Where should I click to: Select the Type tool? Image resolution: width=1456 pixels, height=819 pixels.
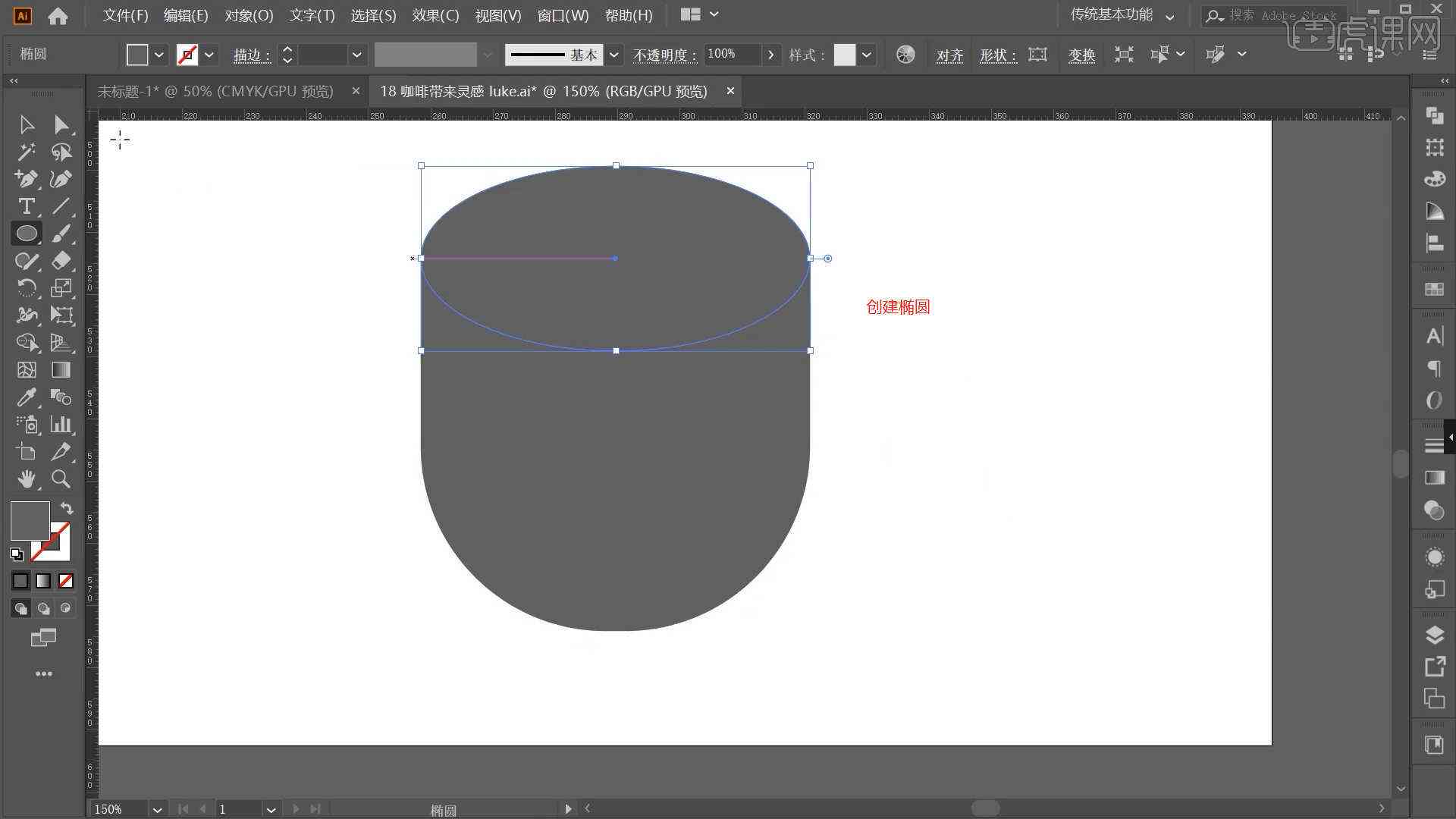26,206
